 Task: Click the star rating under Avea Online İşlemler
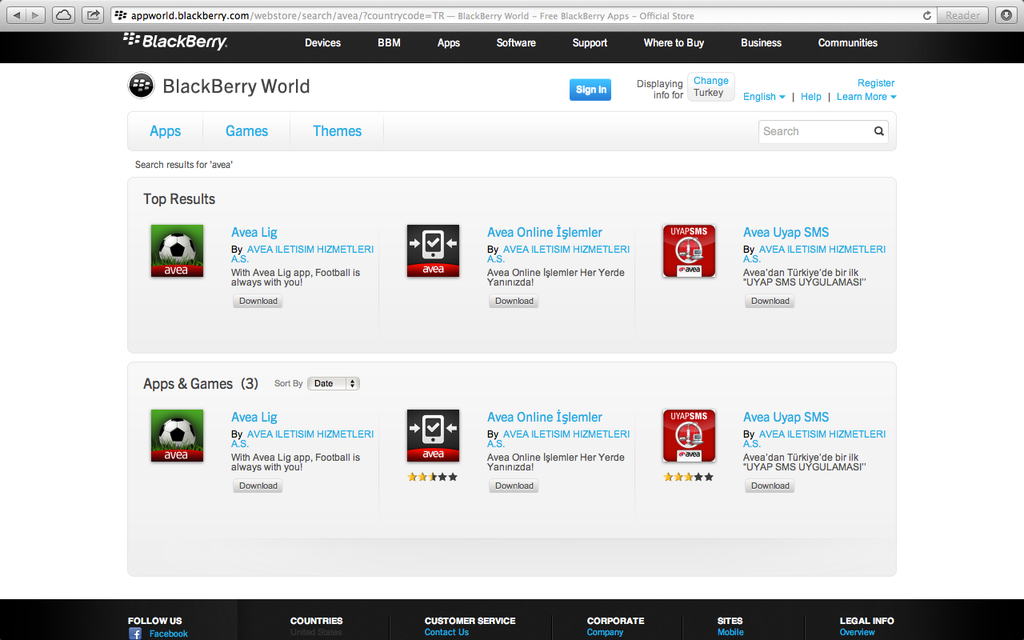pos(432,477)
